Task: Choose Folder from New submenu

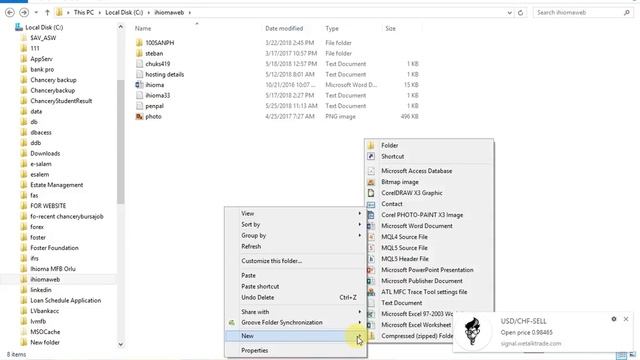Action: (x=429, y=145)
